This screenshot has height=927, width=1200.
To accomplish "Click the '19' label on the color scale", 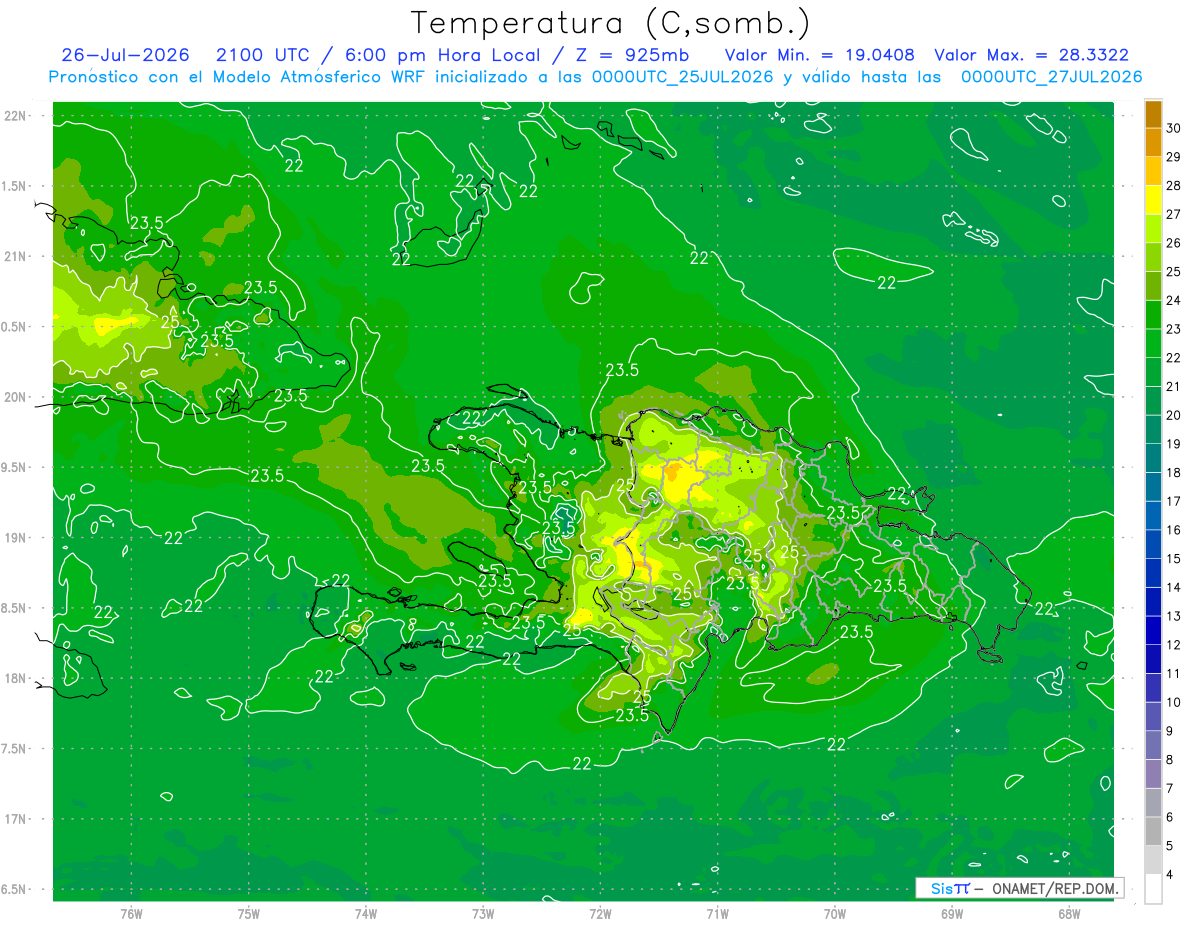I will coord(1173,443).
